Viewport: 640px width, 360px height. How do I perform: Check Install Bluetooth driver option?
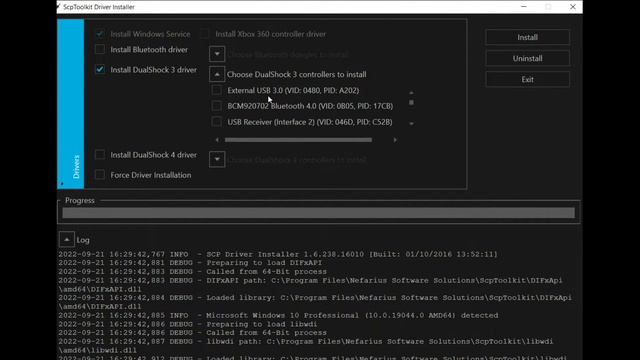click(x=100, y=49)
